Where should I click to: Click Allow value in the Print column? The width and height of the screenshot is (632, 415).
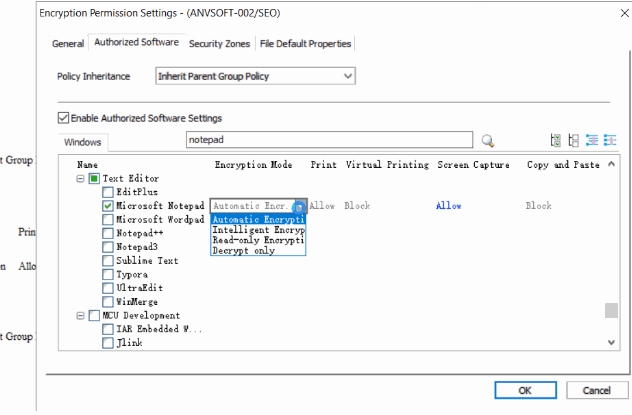click(x=322, y=206)
